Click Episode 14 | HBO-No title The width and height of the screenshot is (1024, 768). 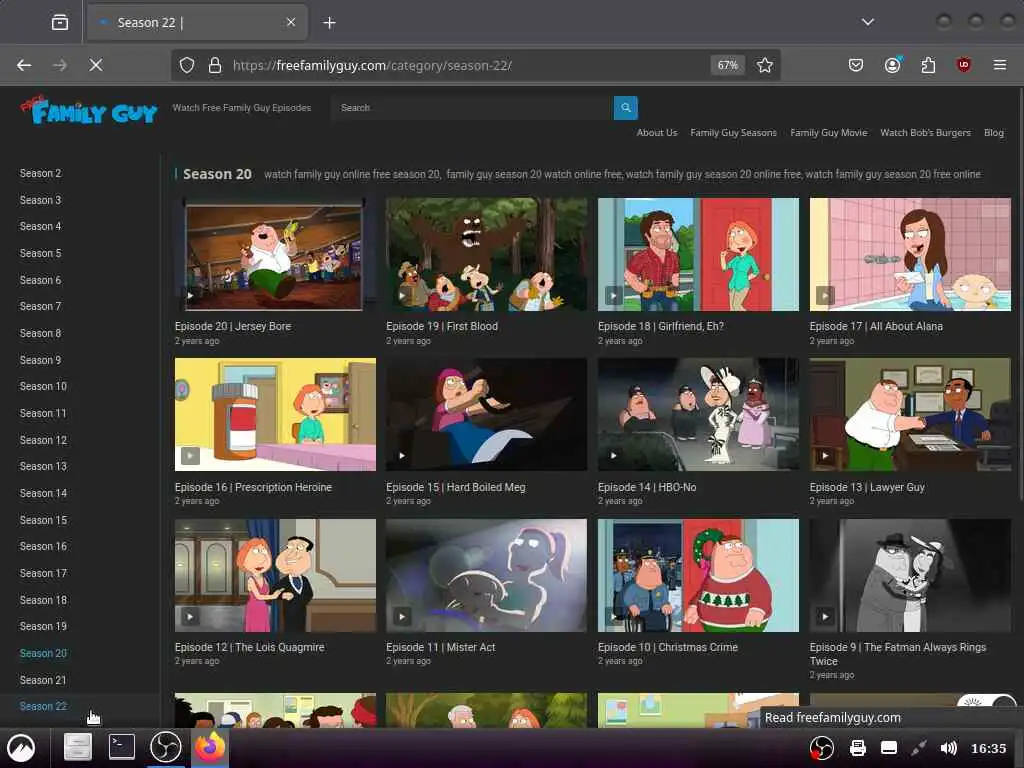(x=647, y=487)
